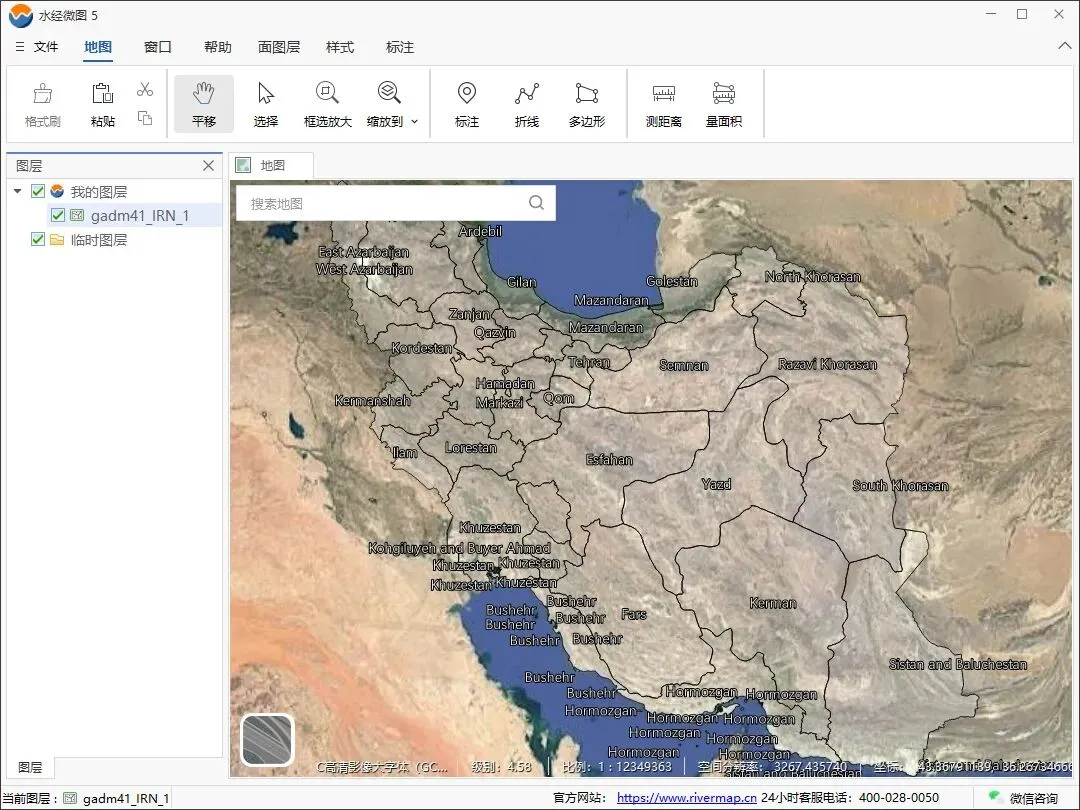
Task: Click the Razavi Khorasan label on the map
Action: [x=827, y=364]
